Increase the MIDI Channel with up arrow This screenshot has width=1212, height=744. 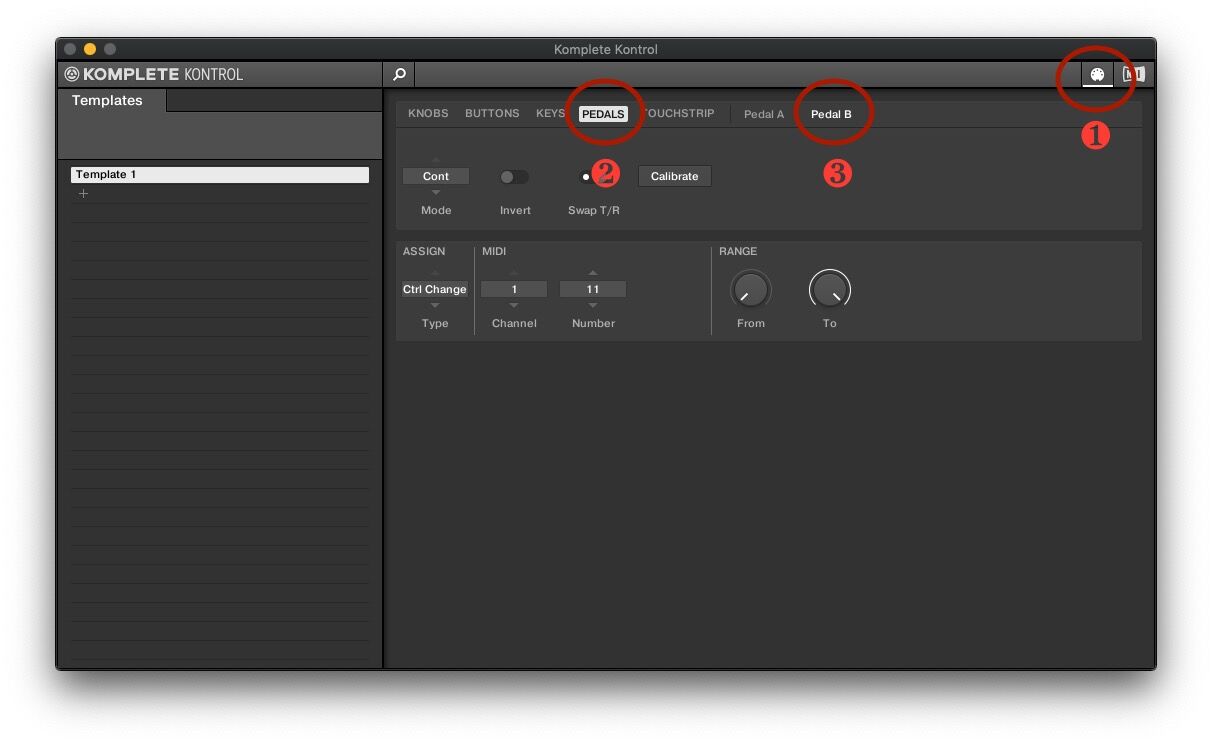coord(514,273)
